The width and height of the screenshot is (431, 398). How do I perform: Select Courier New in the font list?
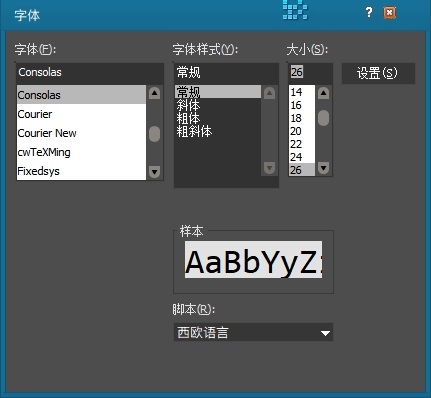pyautogui.click(x=81, y=133)
